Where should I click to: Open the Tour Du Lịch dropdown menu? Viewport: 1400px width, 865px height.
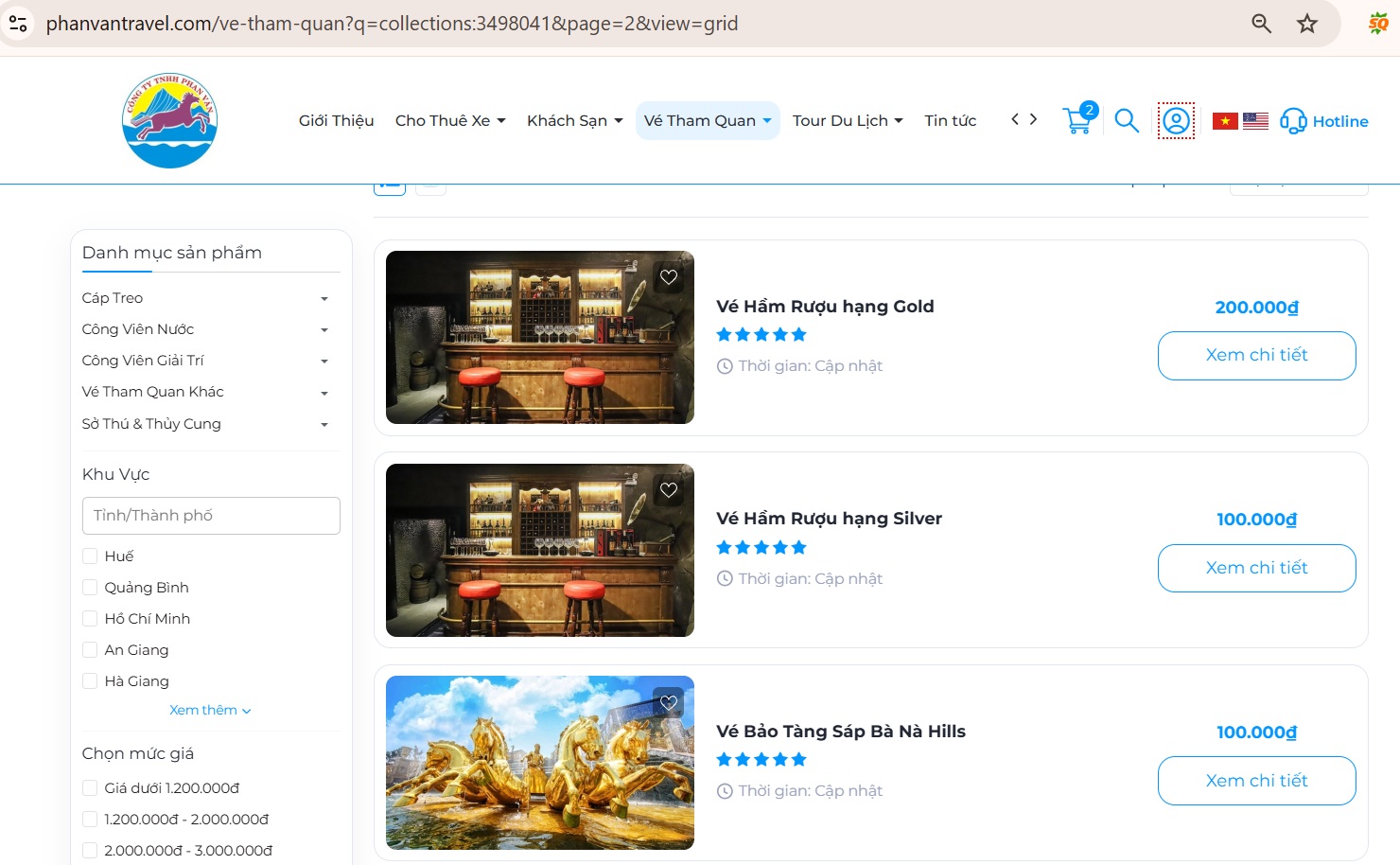pos(846,120)
